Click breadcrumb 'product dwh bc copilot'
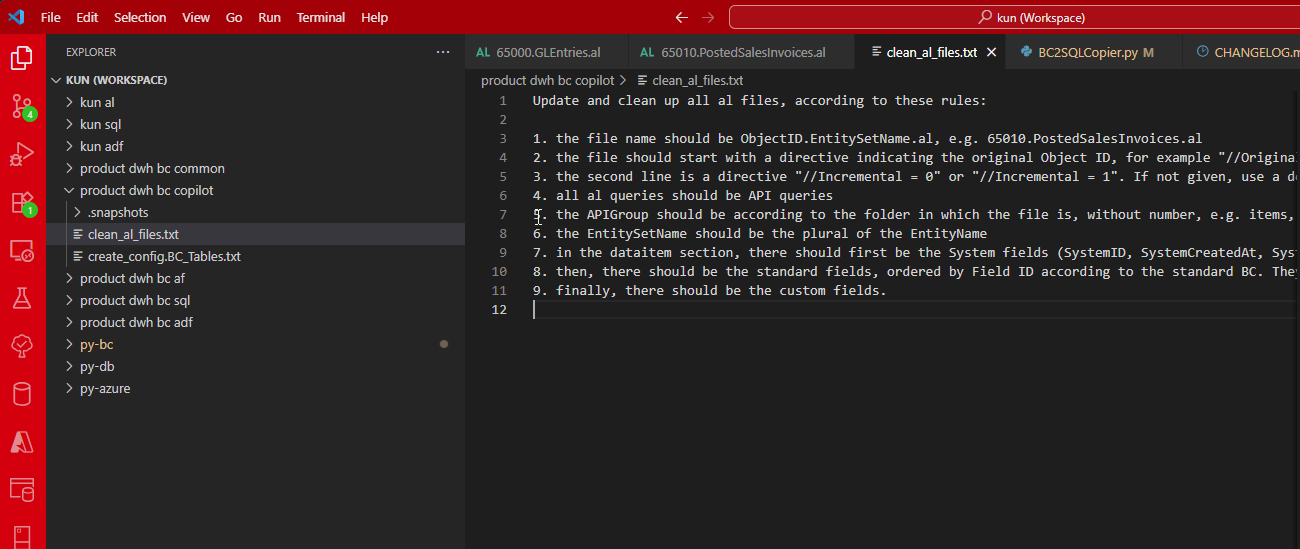1300x549 pixels. tap(547, 80)
